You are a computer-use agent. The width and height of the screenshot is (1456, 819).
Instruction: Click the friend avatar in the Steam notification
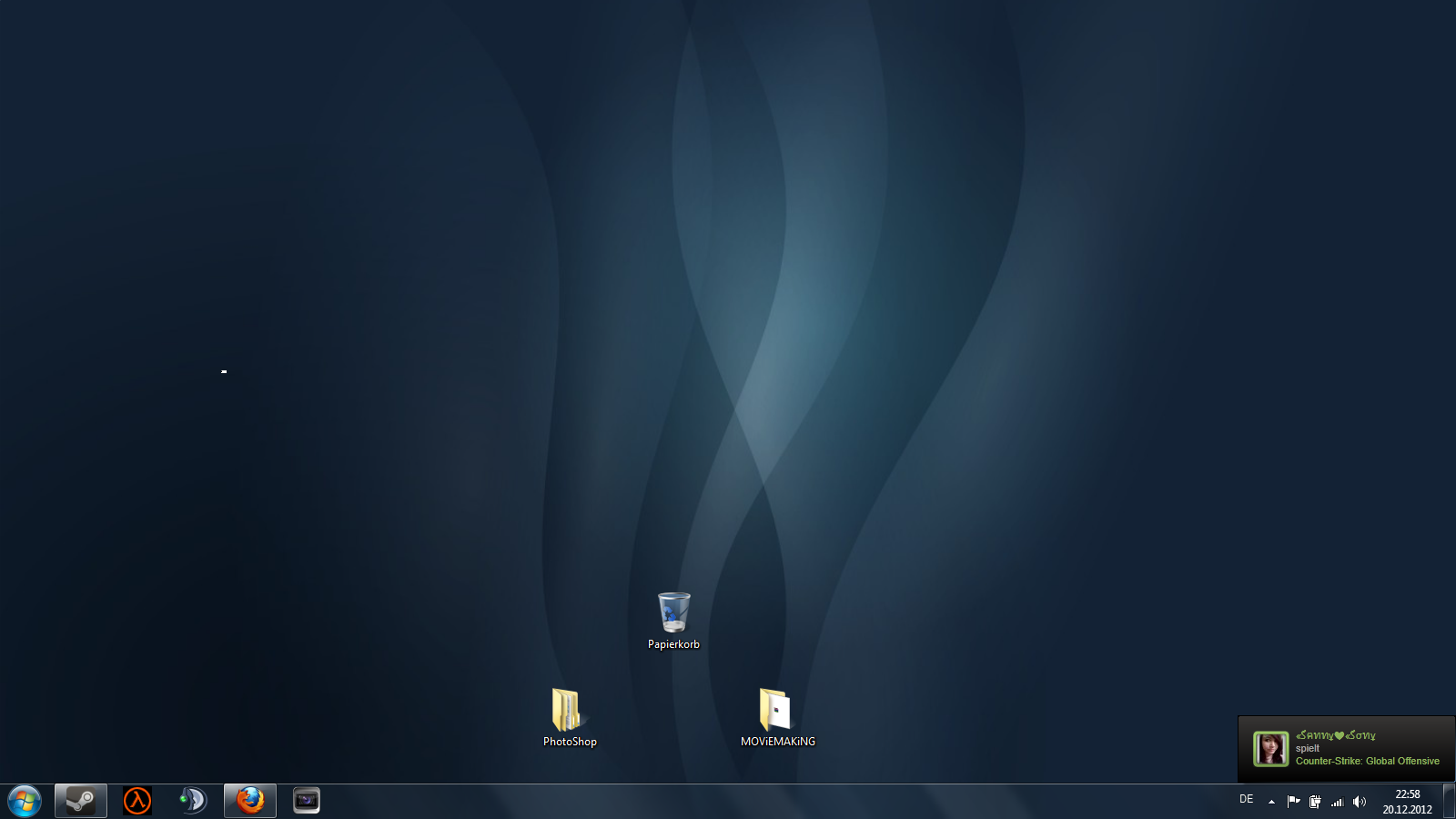pos(1271,749)
